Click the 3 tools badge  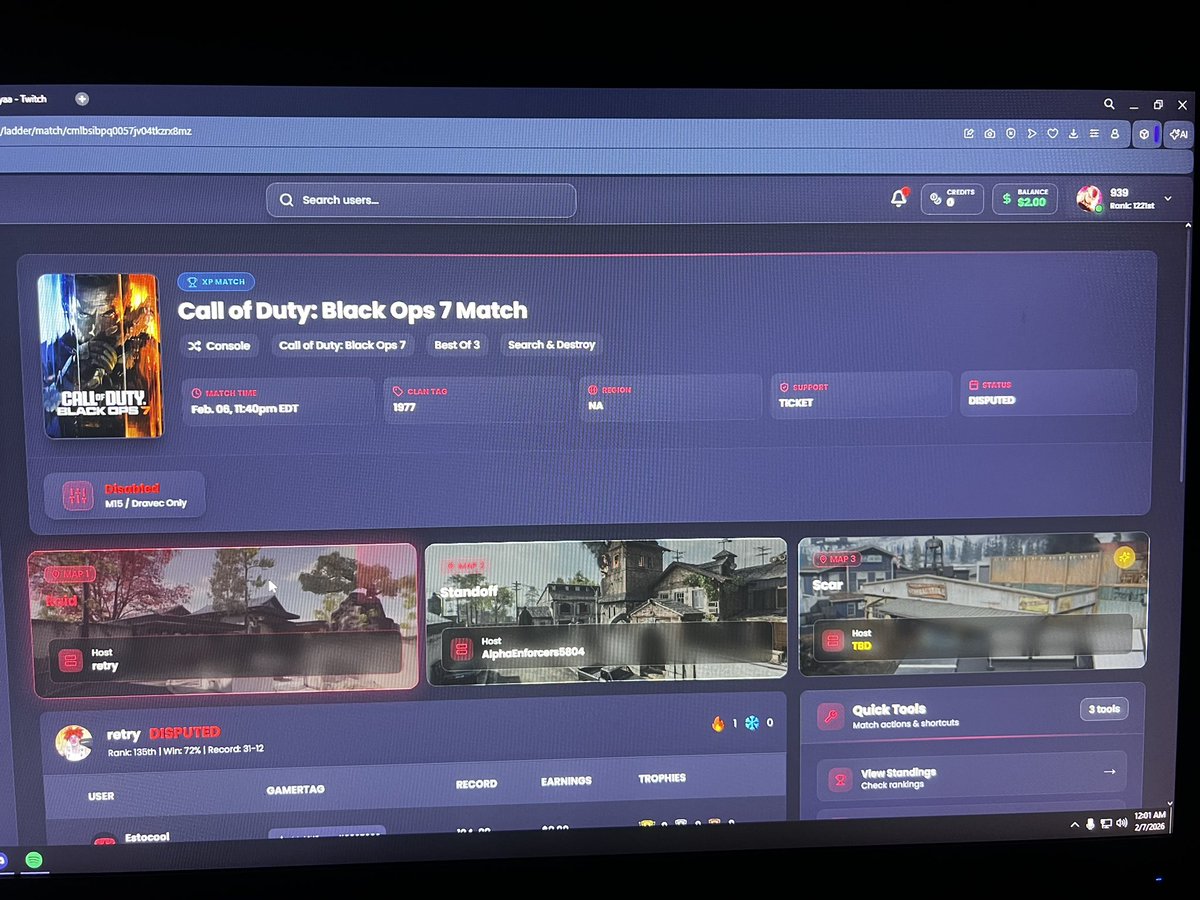click(1105, 710)
